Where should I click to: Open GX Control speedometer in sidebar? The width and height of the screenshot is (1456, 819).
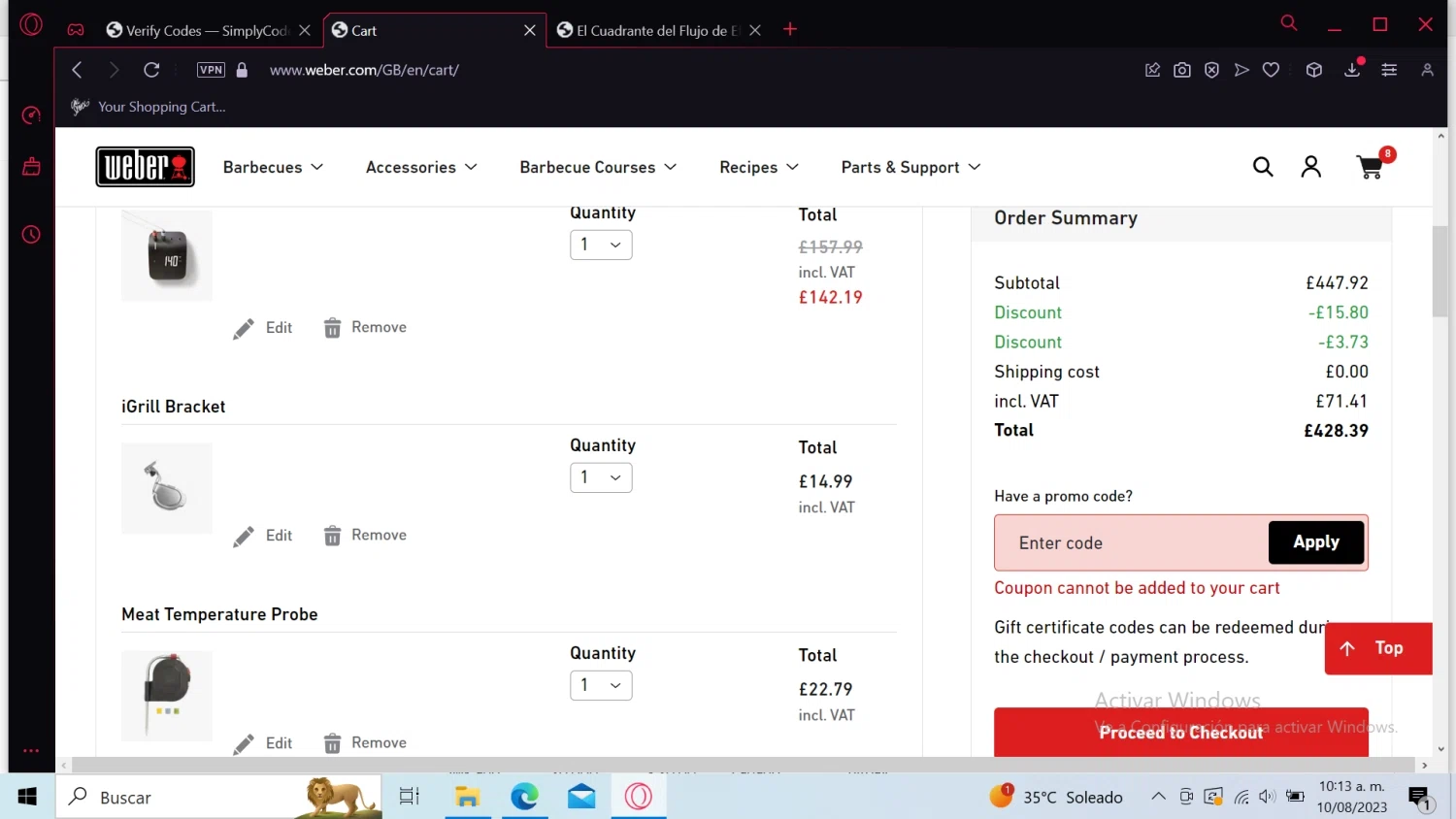(x=31, y=115)
